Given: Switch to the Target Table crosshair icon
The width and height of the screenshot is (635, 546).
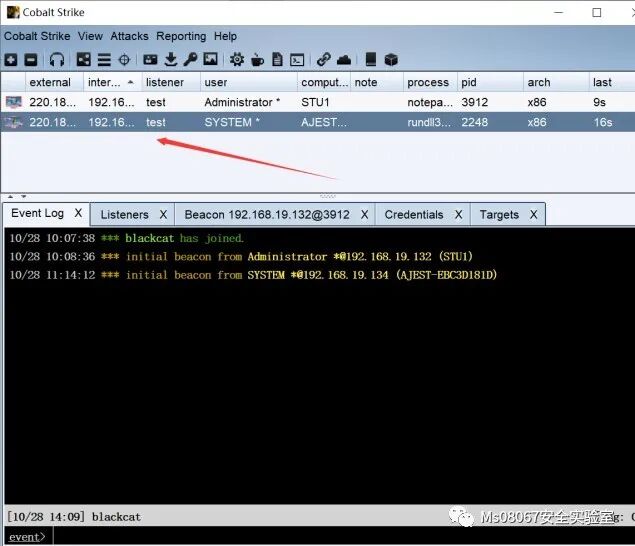Looking at the screenshot, I should coord(124,60).
